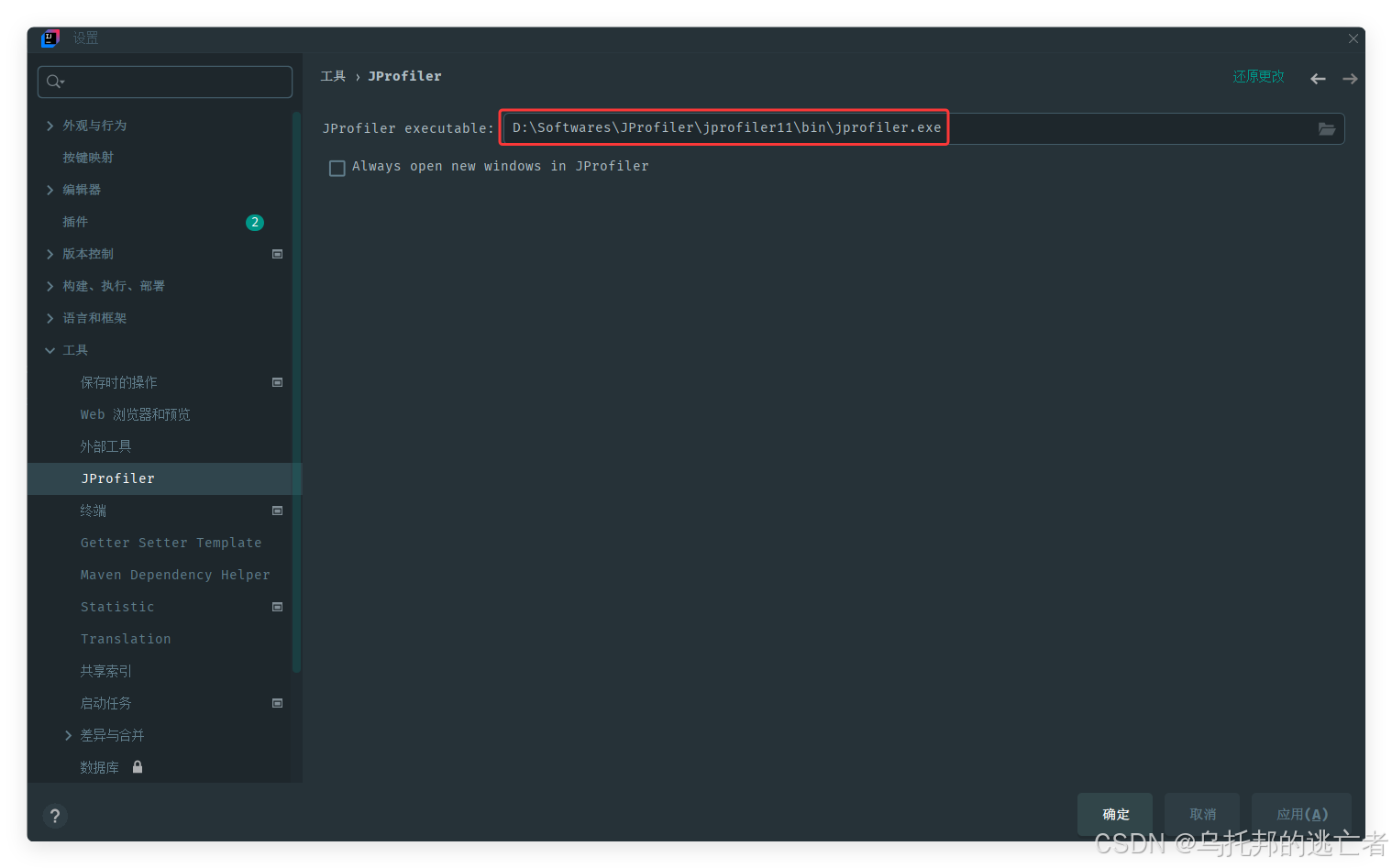Expand the 编辑器 section
The image size is (1392, 868).
click(x=50, y=190)
